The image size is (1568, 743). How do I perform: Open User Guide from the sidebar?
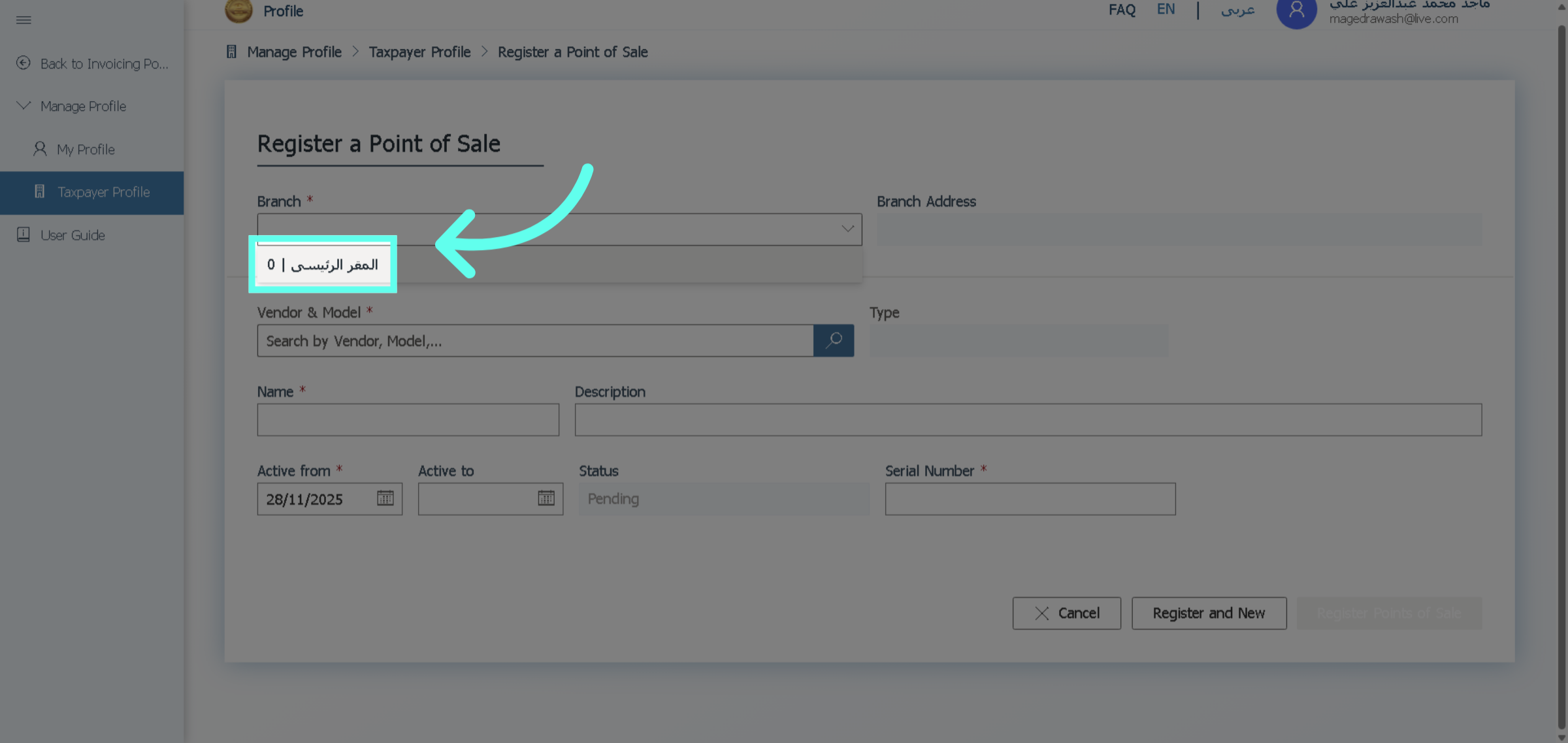tap(72, 235)
